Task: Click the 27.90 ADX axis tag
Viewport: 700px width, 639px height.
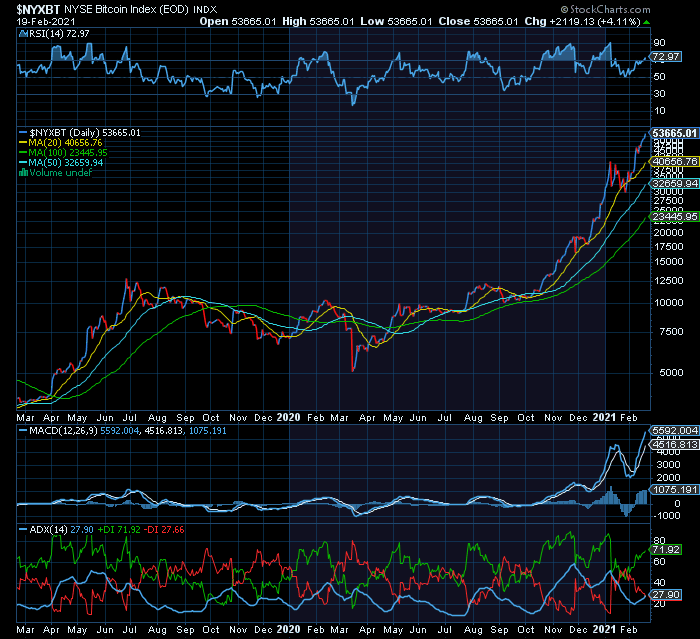Action: tap(664, 595)
